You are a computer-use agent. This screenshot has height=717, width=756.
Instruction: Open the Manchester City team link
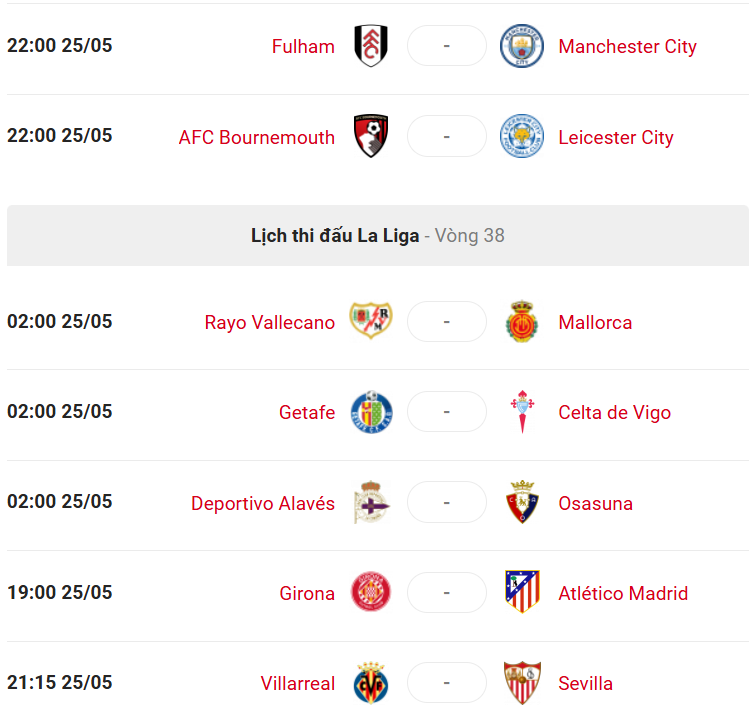[628, 47]
